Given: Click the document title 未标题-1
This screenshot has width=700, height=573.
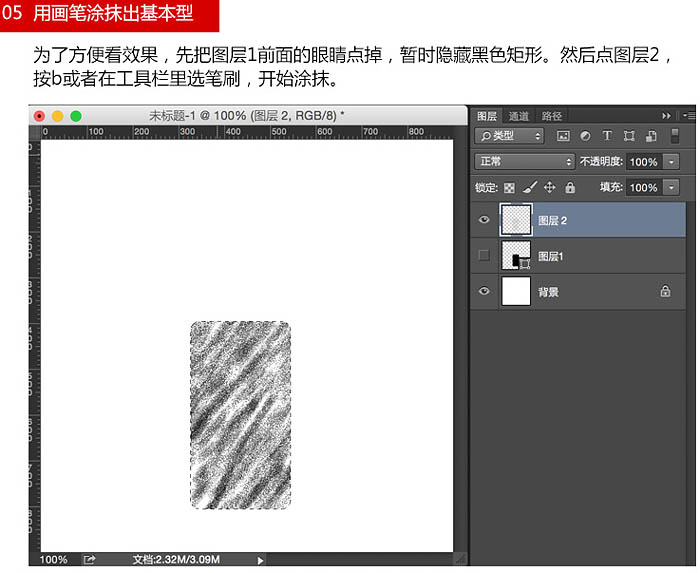Looking at the screenshot, I should (x=172, y=116).
